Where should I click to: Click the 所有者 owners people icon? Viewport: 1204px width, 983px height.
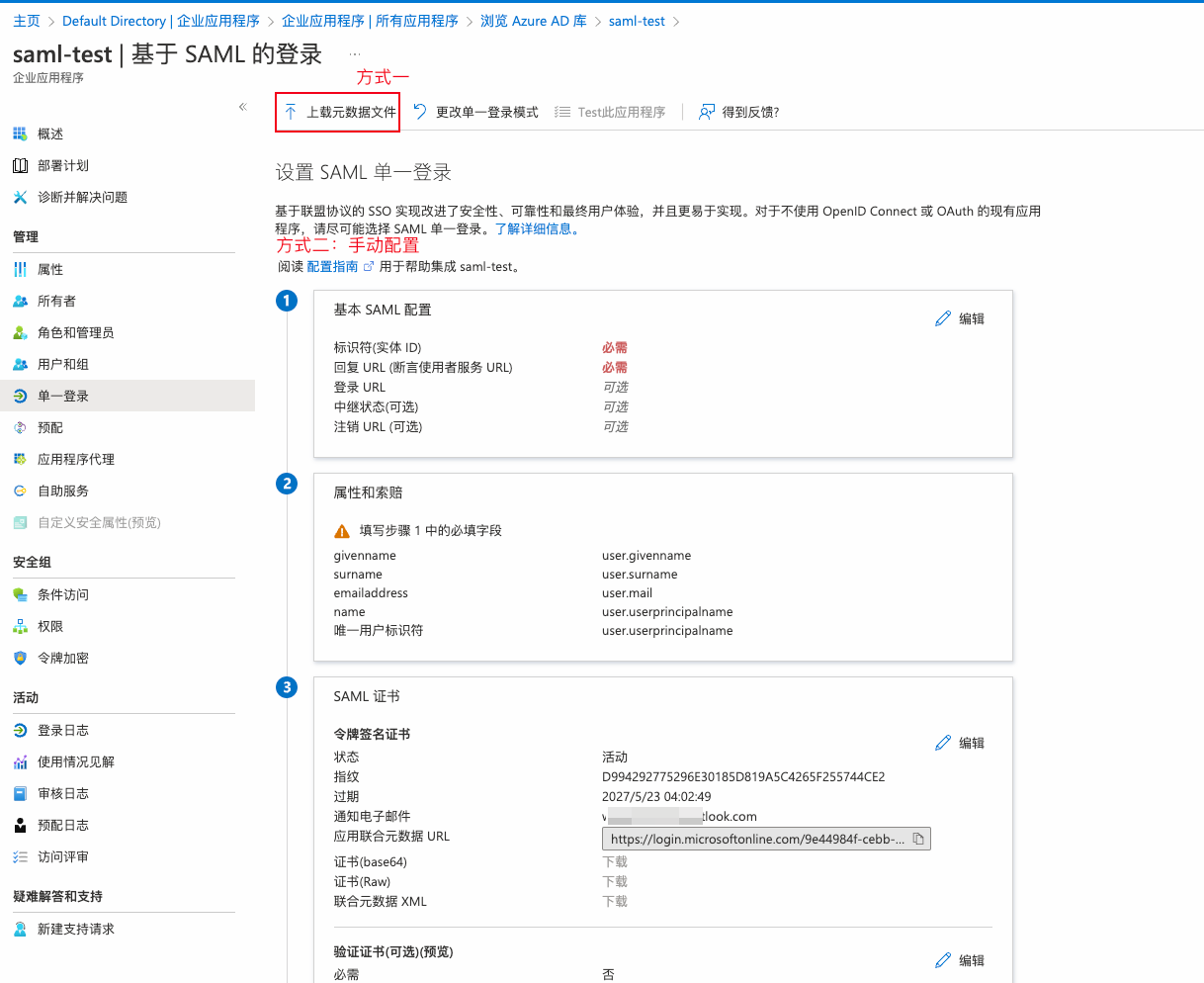[20, 301]
